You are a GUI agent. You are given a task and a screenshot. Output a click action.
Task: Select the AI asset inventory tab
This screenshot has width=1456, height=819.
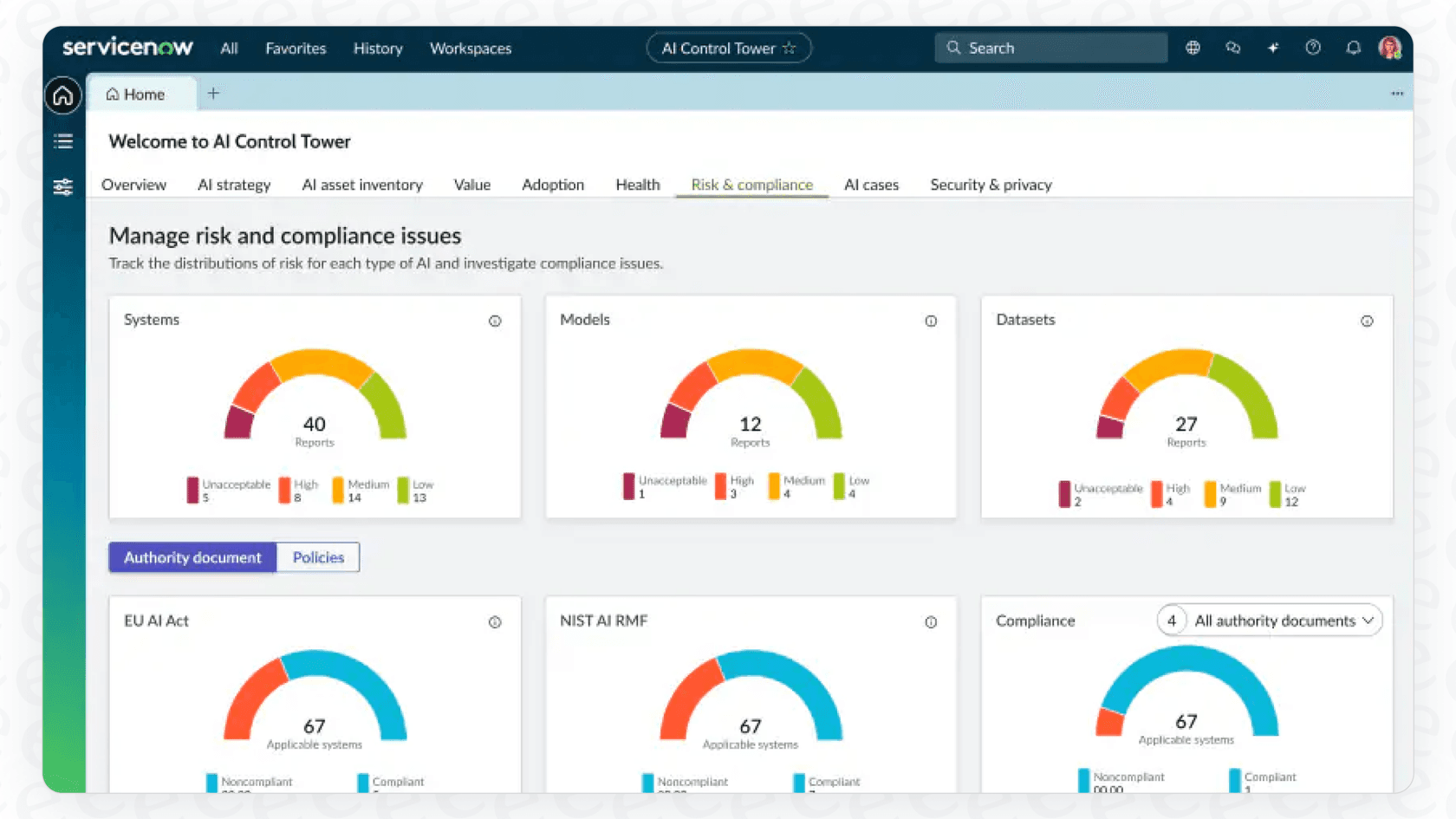pos(362,185)
